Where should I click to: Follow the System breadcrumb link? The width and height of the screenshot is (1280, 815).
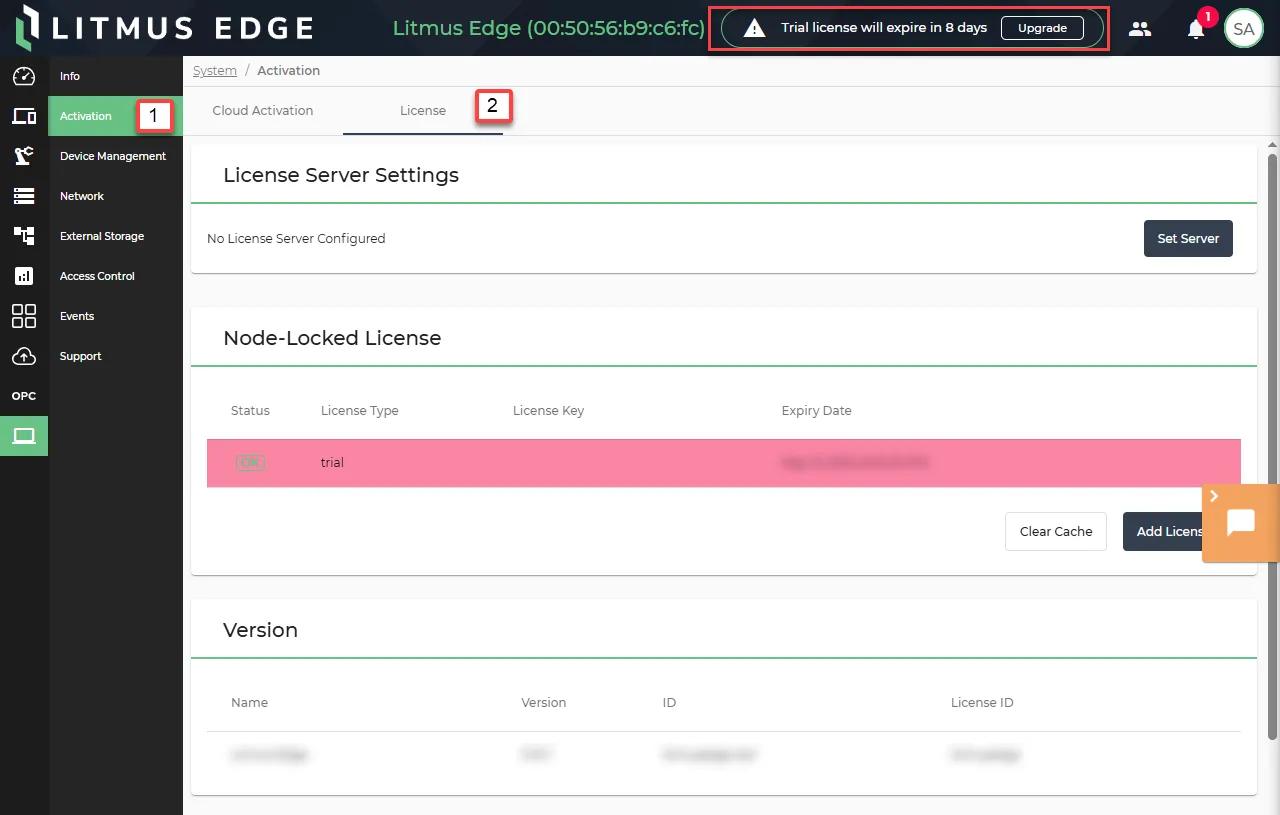pyautogui.click(x=215, y=71)
